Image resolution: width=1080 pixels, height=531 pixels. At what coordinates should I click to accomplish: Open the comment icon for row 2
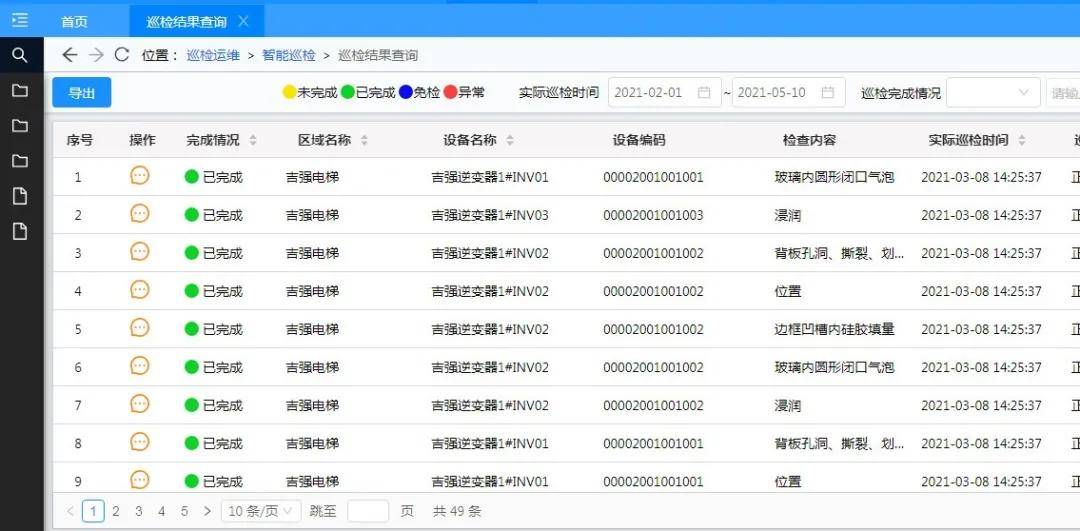click(x=140, y=214)
